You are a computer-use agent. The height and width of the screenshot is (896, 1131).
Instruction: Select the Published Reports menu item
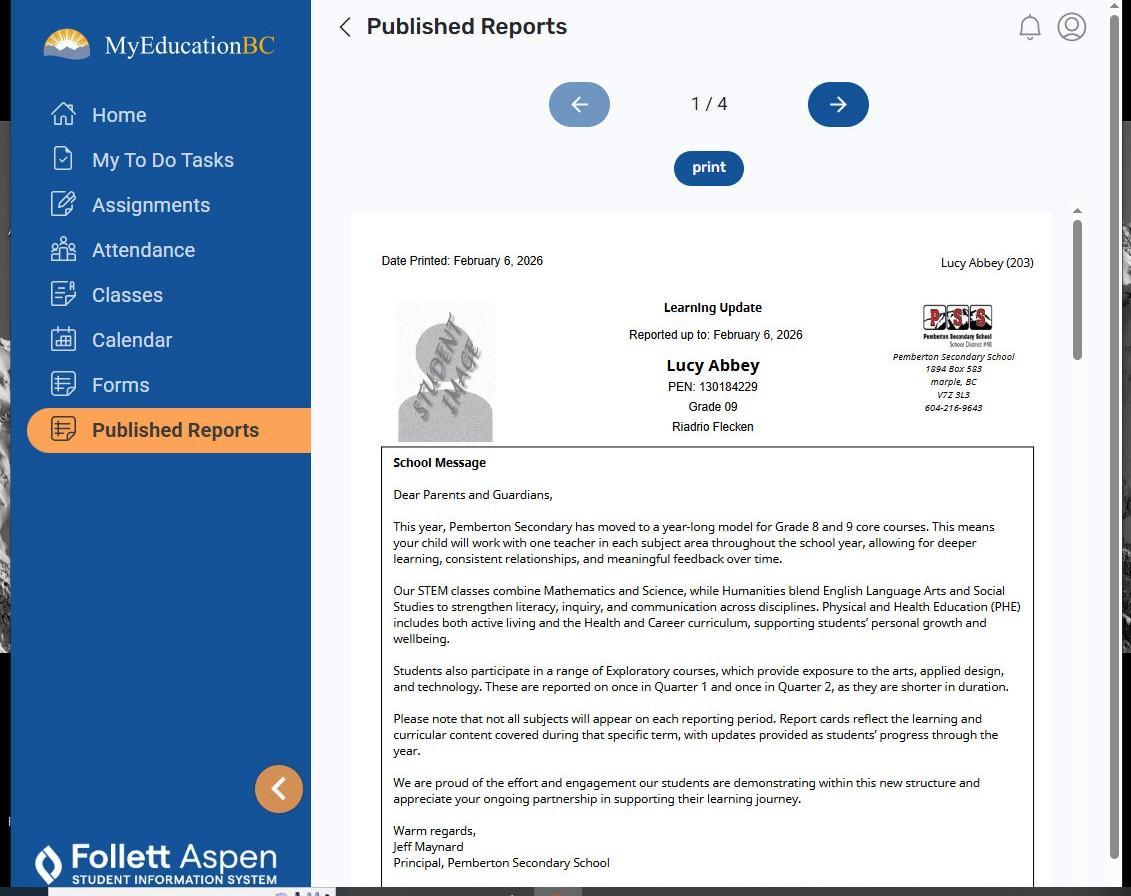pyautogui.click(x=175, y=430)
